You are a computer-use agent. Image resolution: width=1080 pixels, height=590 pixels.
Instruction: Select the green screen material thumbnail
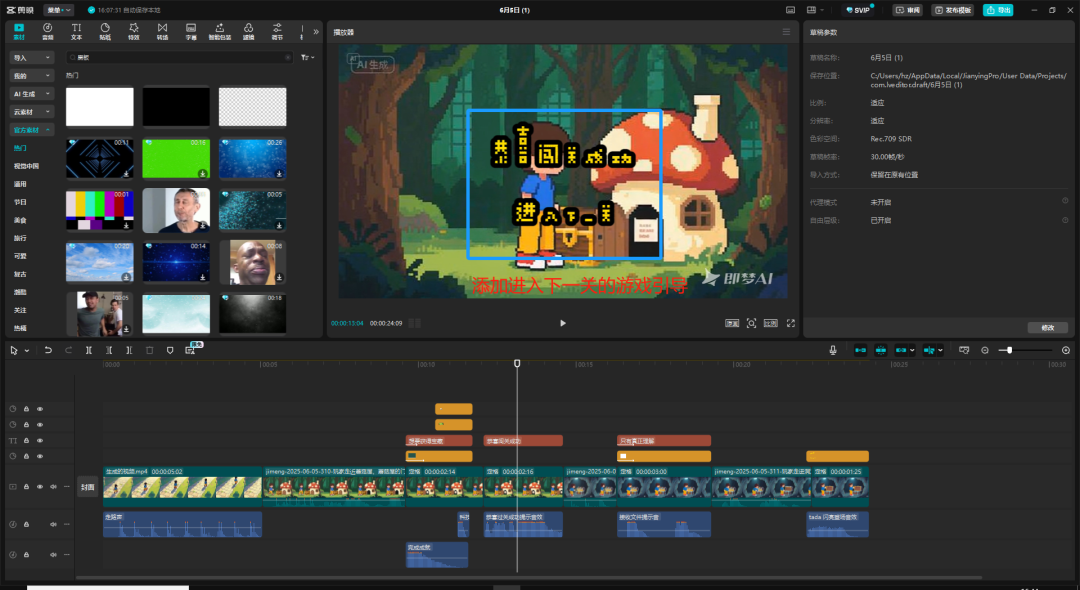(176, 158)
